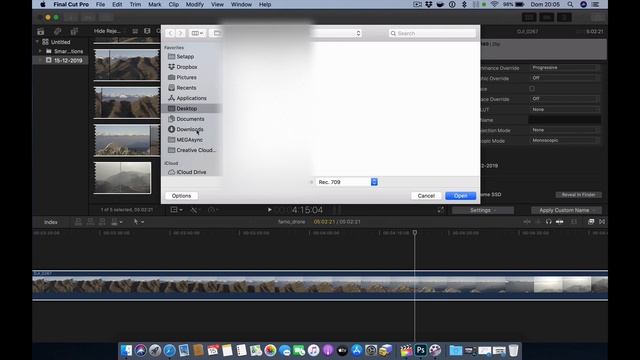
Task: Open the File menu
Action: (x=100, y=4)
